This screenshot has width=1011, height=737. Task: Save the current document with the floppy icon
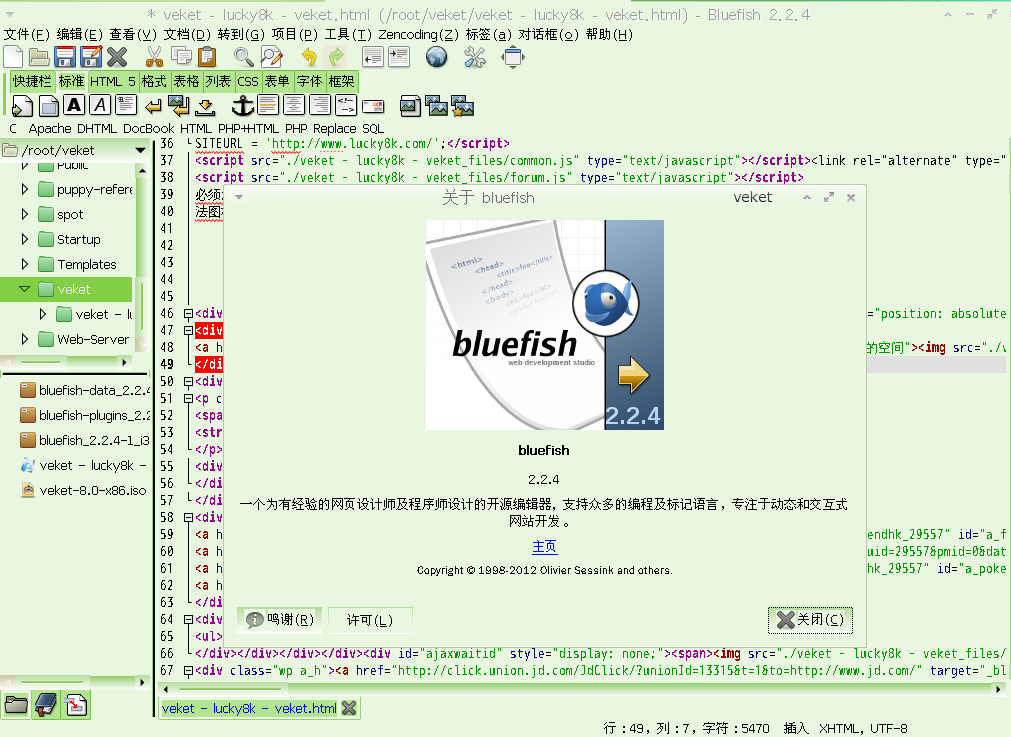[65, 57]
